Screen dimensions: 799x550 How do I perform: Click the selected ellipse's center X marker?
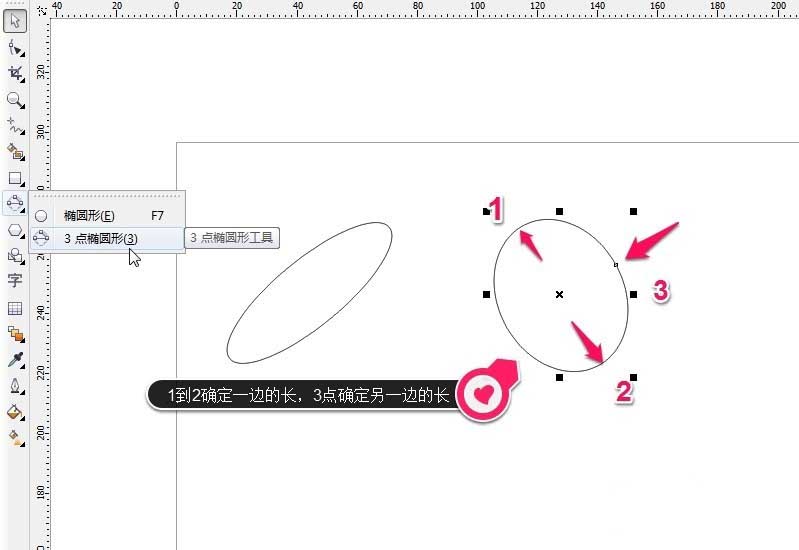(560, 295)
